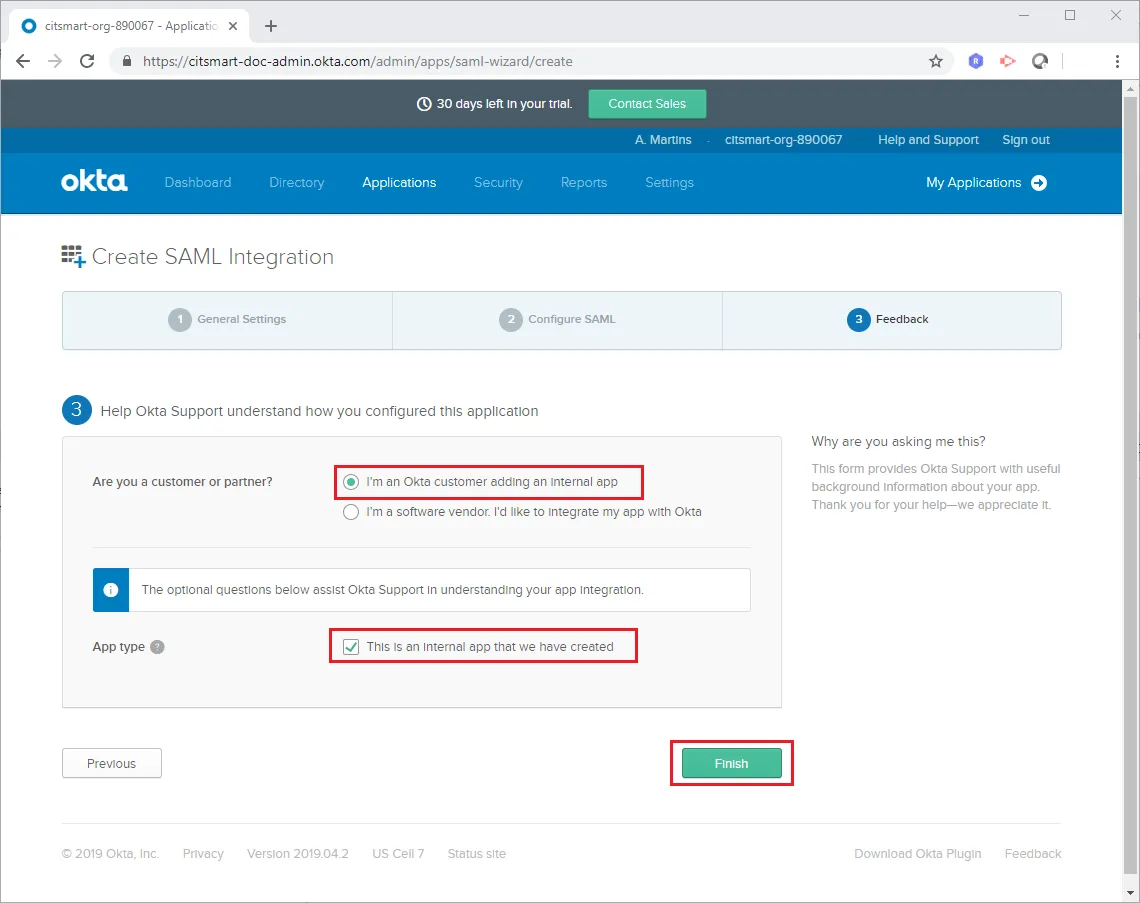
Task: Click the Finish button
Action: click(731, 763)
